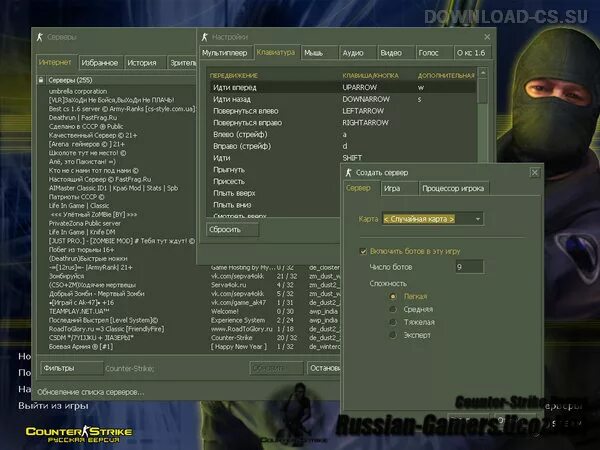The width and height of the screenshot is (600, 450).
Task: Select the Легкая difficulty radio button
Action: (393, 296)
